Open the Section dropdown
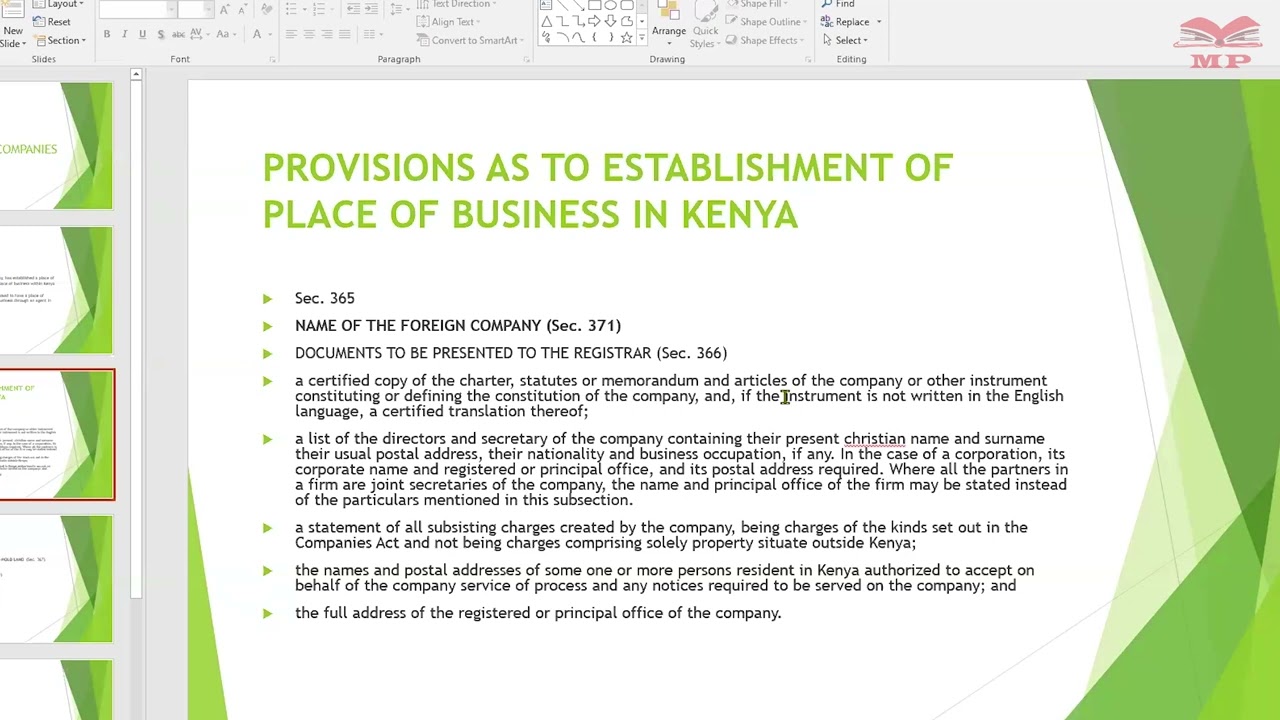 click(x=60, y=40)
